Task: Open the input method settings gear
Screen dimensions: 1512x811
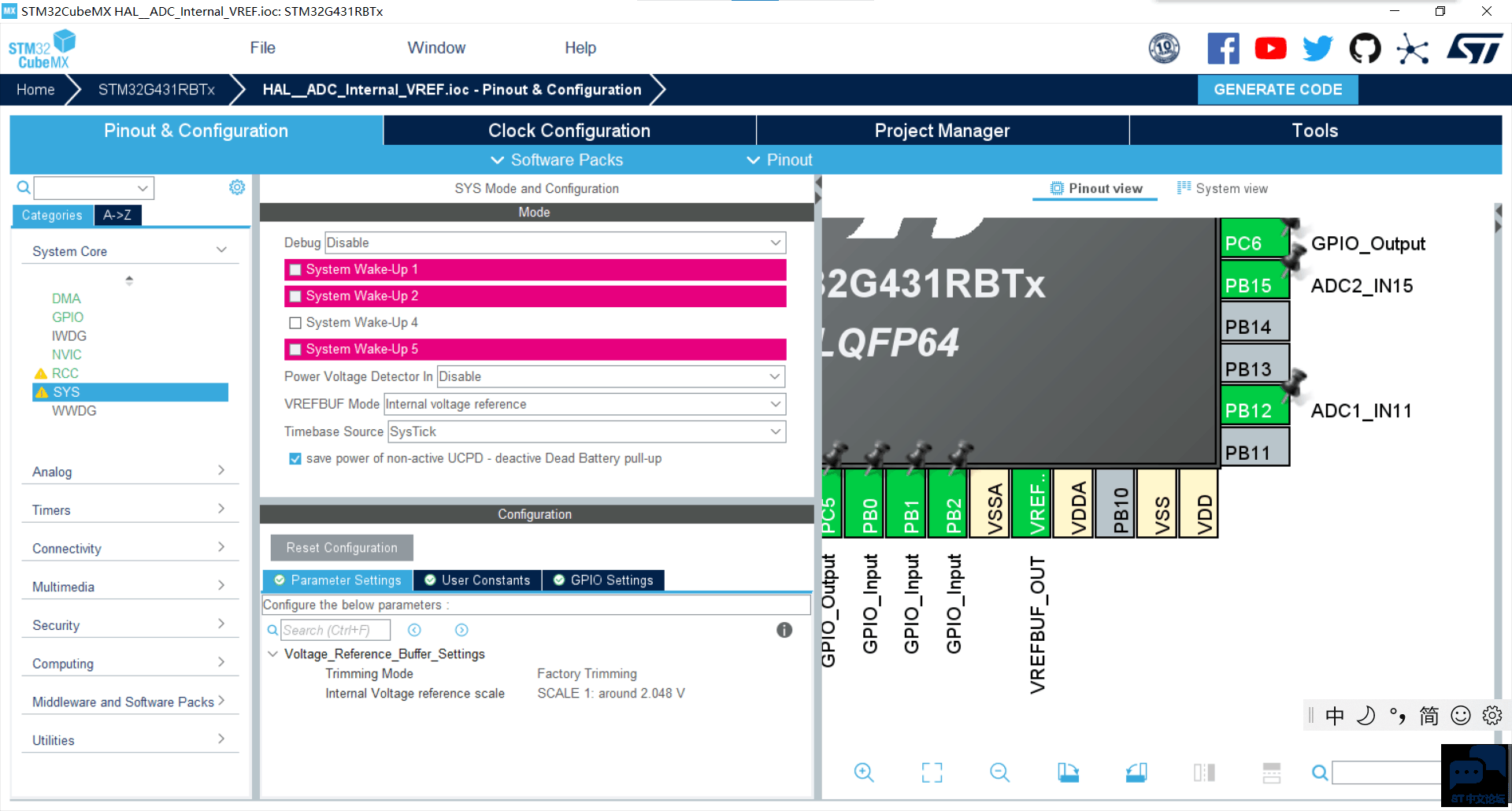Action: tap(1492, 715)
